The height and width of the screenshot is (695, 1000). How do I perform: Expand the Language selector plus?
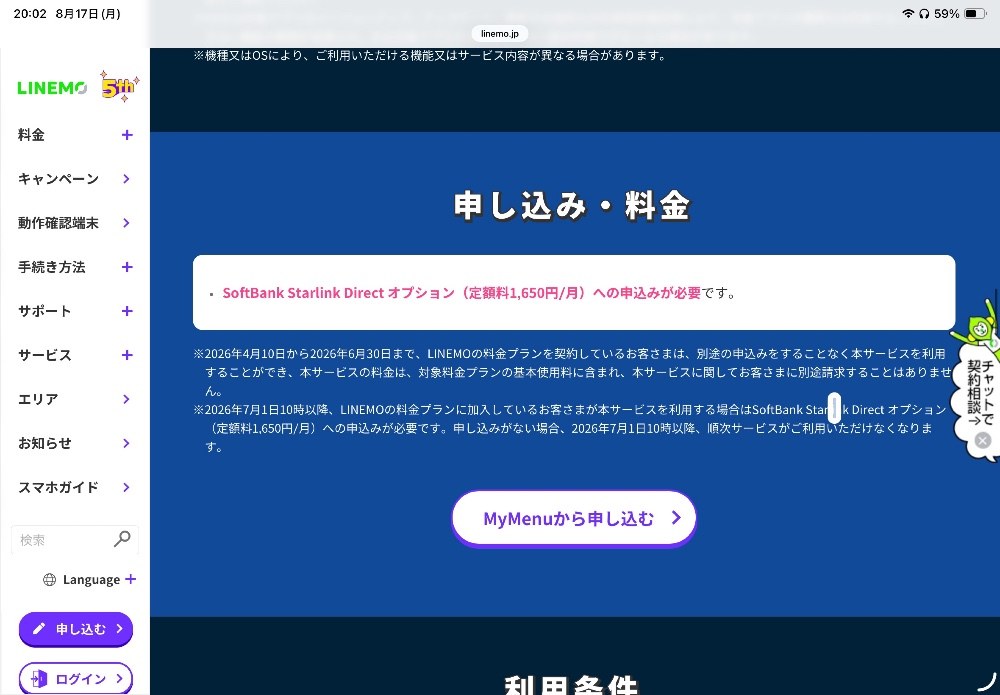click(131, 579)
